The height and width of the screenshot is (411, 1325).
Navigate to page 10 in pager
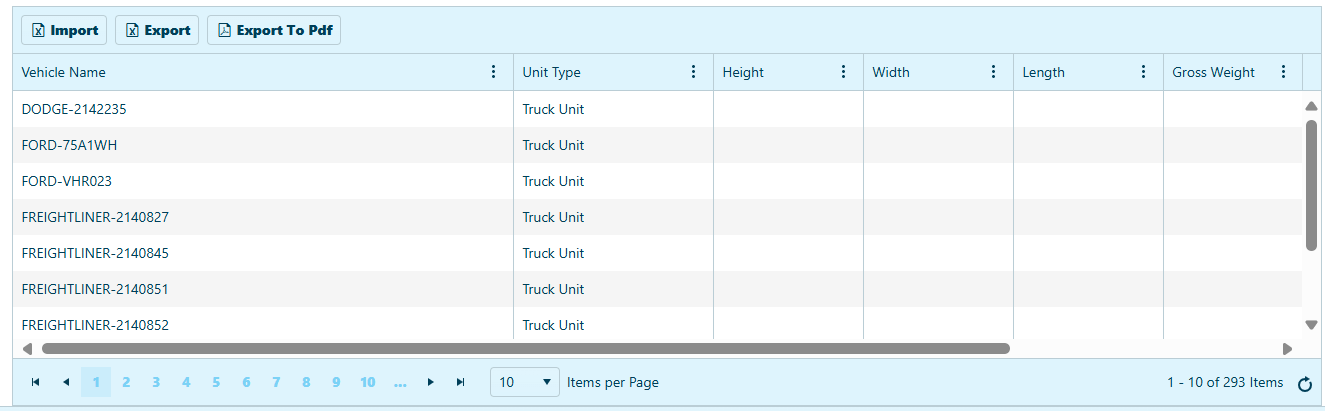point(368,382)
